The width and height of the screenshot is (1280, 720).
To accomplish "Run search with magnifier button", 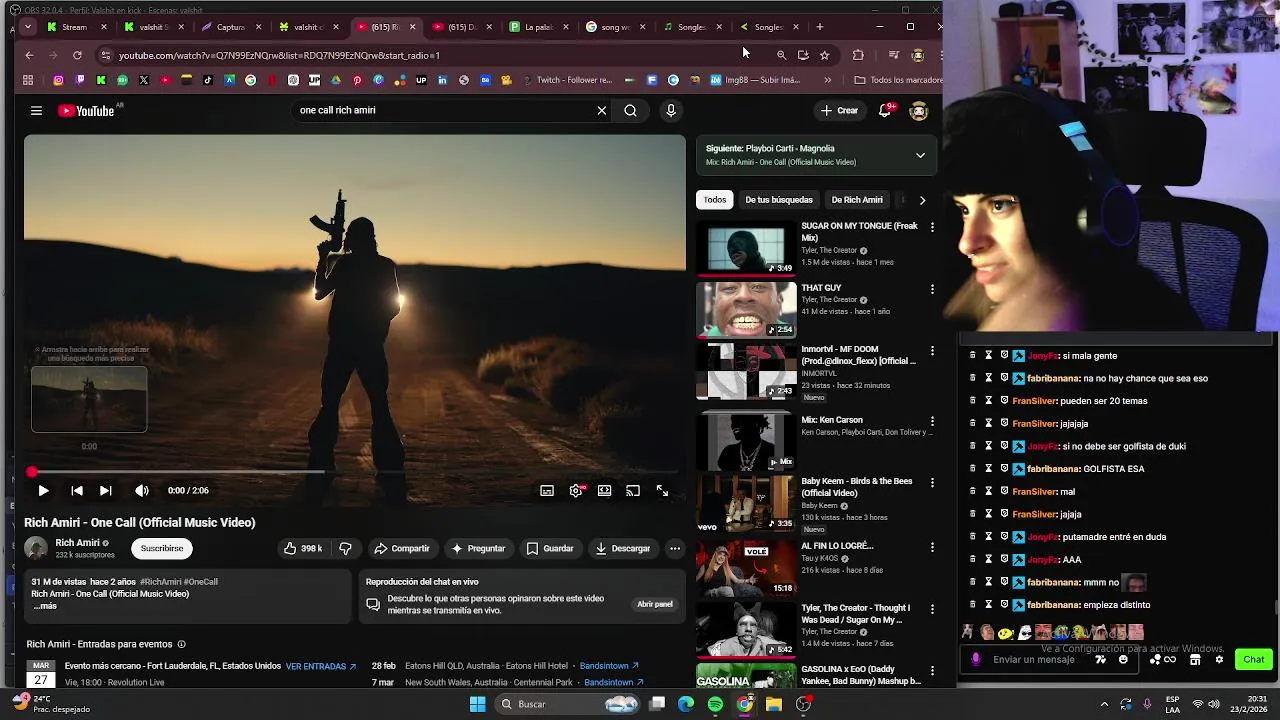I will (630, 111).
